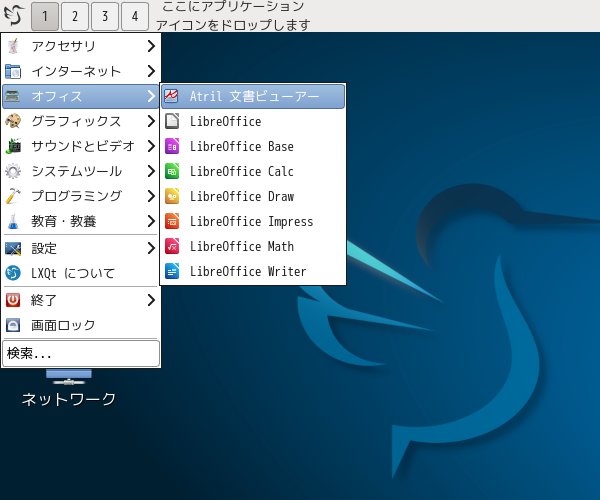Select the オフィス menu entry

click(81, 96)
